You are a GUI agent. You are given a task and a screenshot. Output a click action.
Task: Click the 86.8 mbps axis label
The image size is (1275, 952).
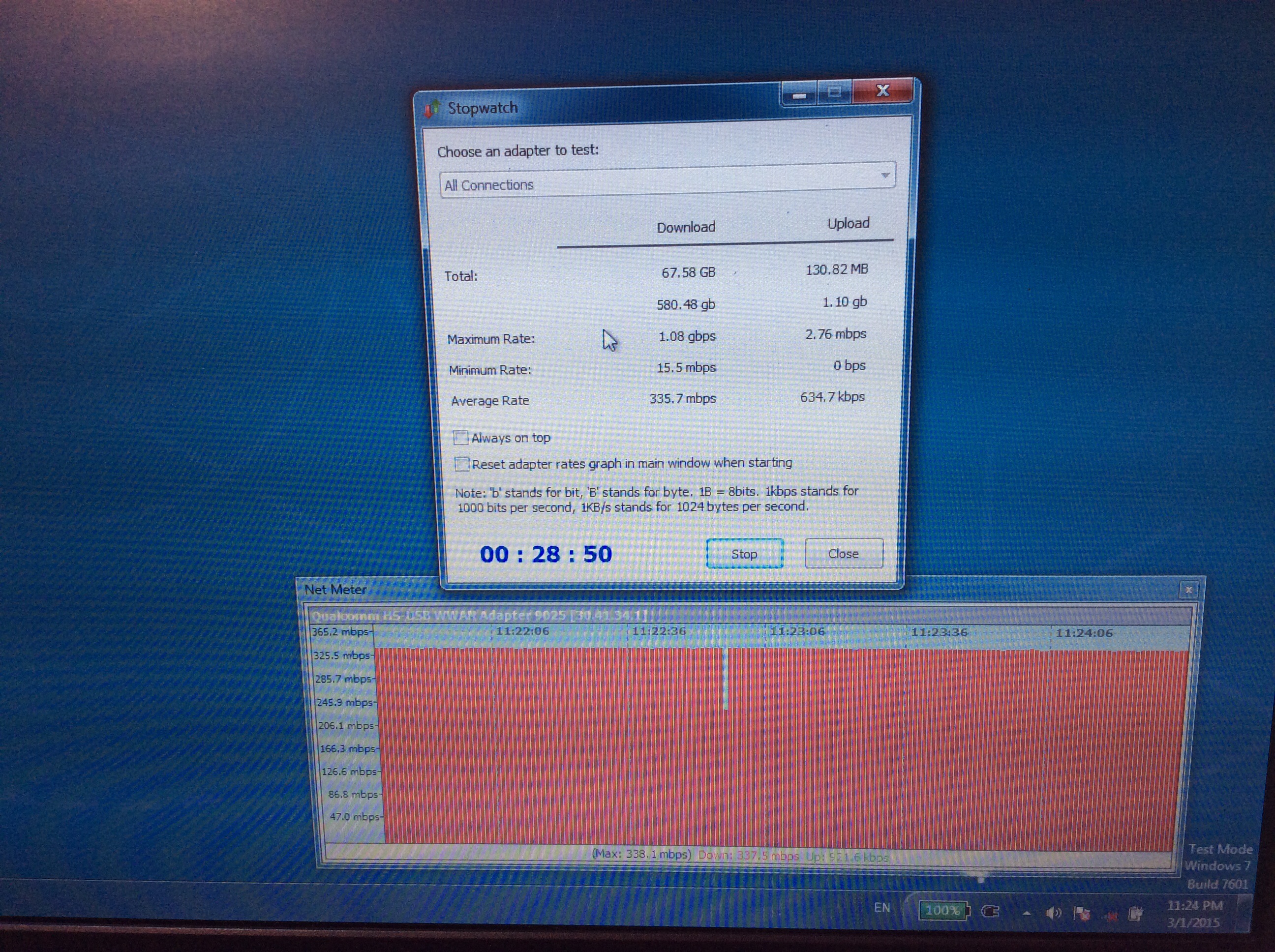(x=353, y=794)
